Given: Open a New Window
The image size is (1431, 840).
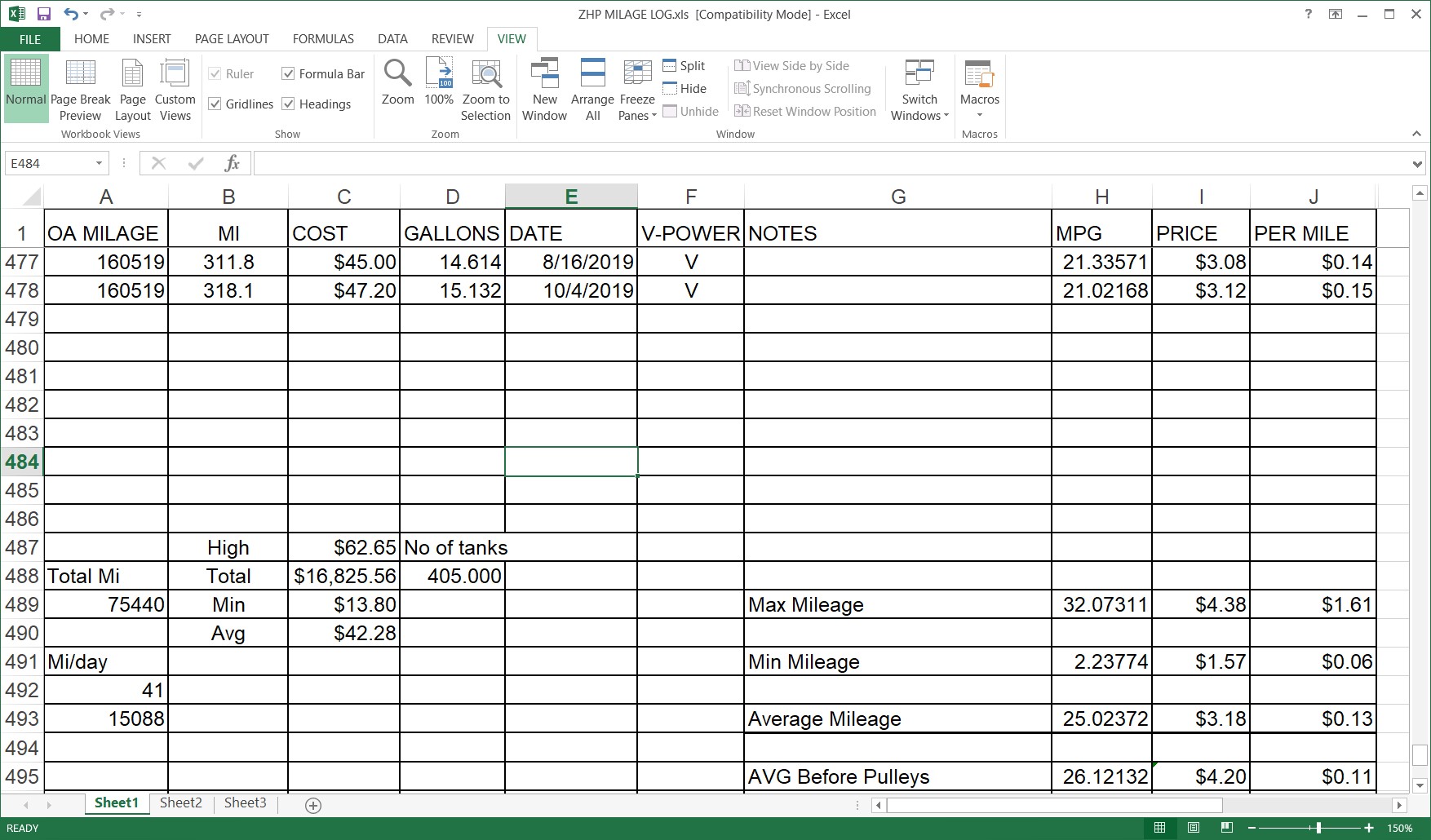Looking at the screenshot, I should (x=544, y=90).
